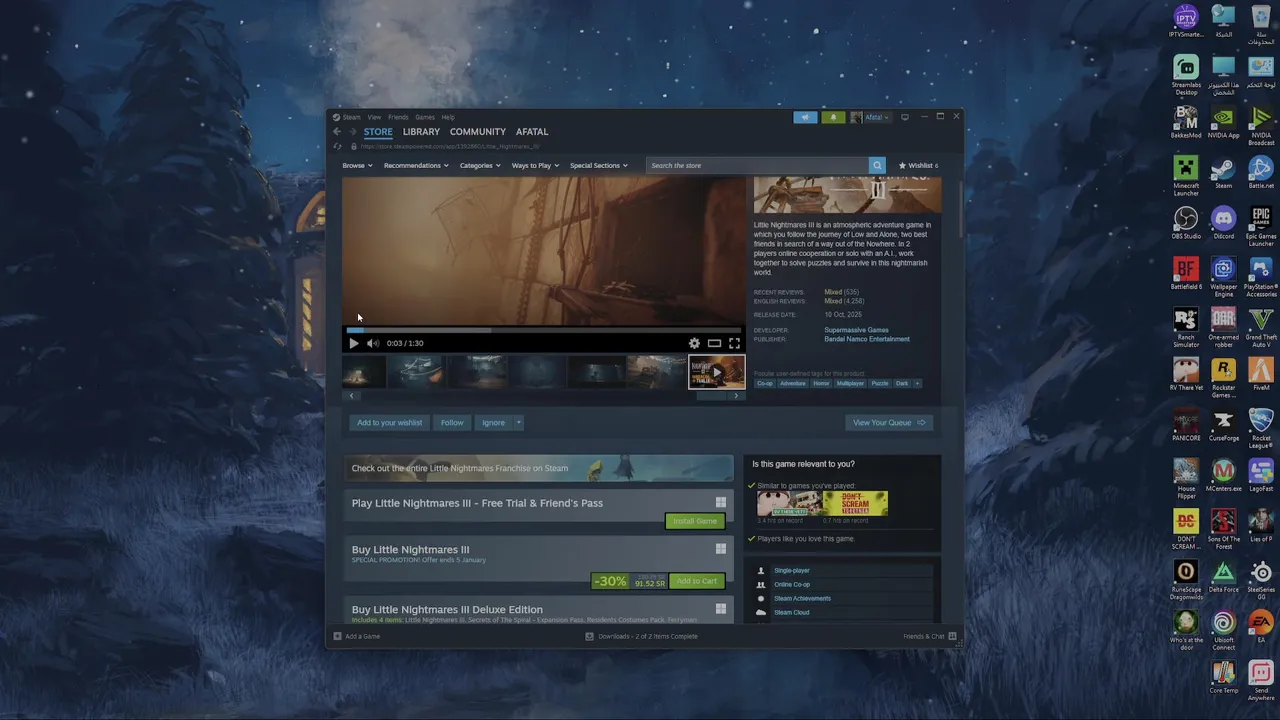
Task: Open Supermassive Games developer link
Action: click(856, 330)
